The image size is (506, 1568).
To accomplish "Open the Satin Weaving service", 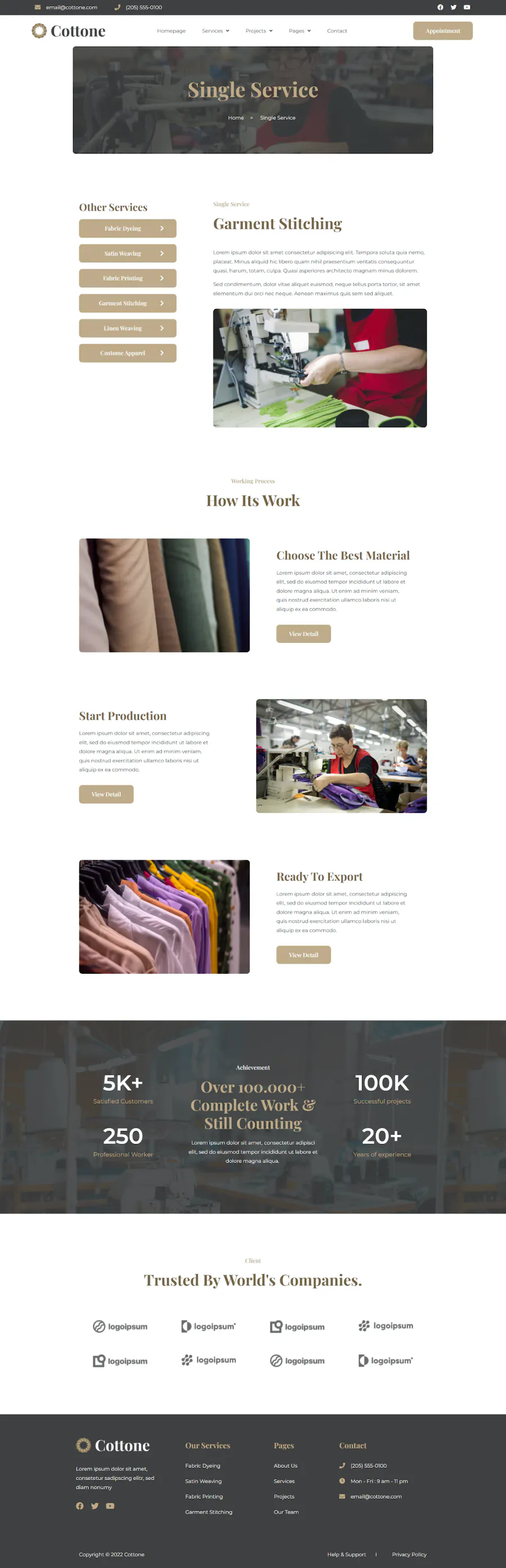I will 128,253.
